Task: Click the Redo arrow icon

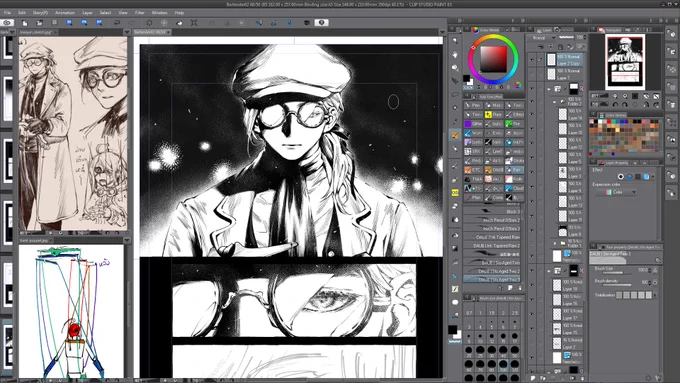Action: pyautogui.click(x=132, y=23)
